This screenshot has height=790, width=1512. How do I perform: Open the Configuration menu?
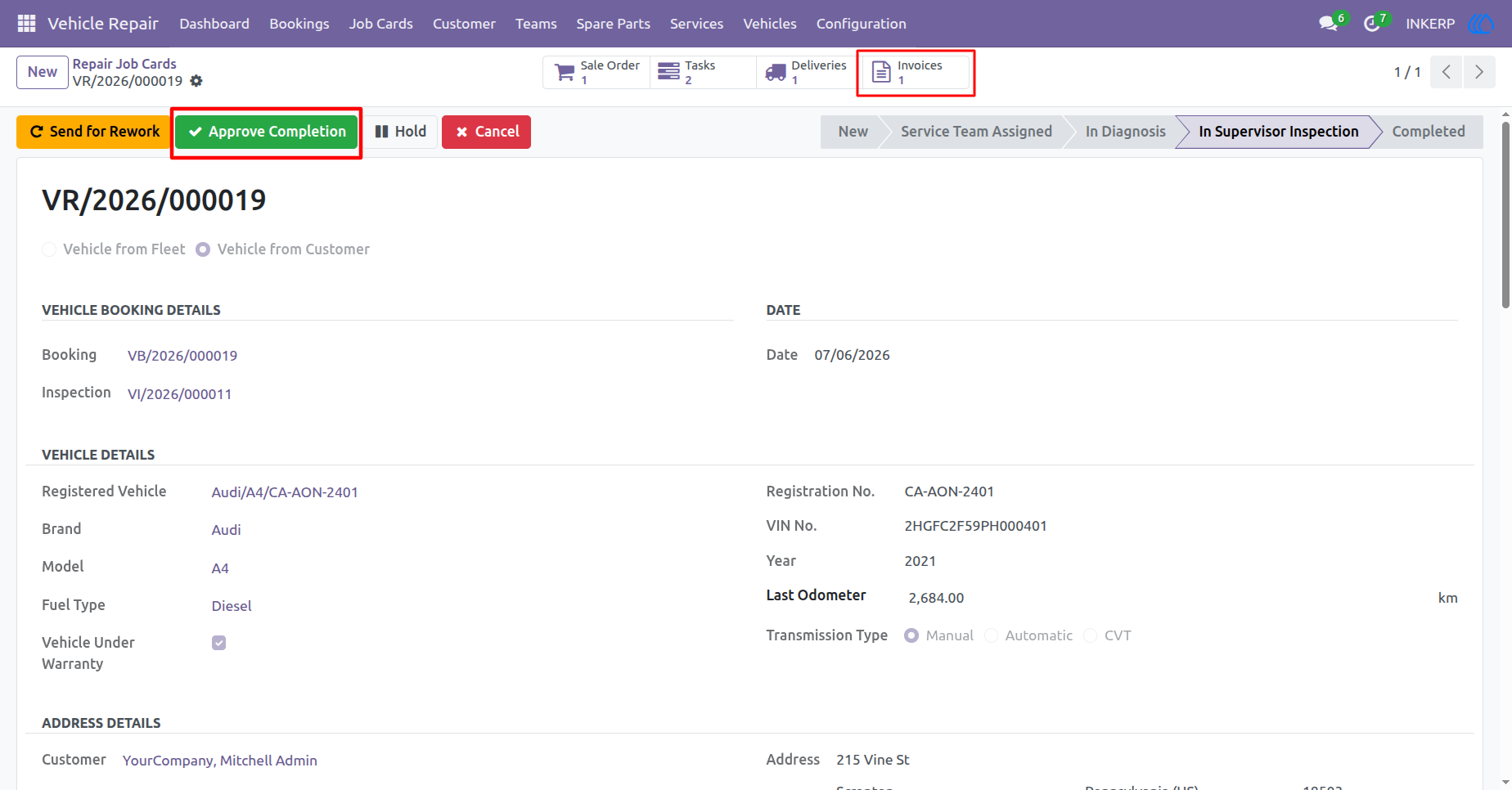tap(862, 24)
